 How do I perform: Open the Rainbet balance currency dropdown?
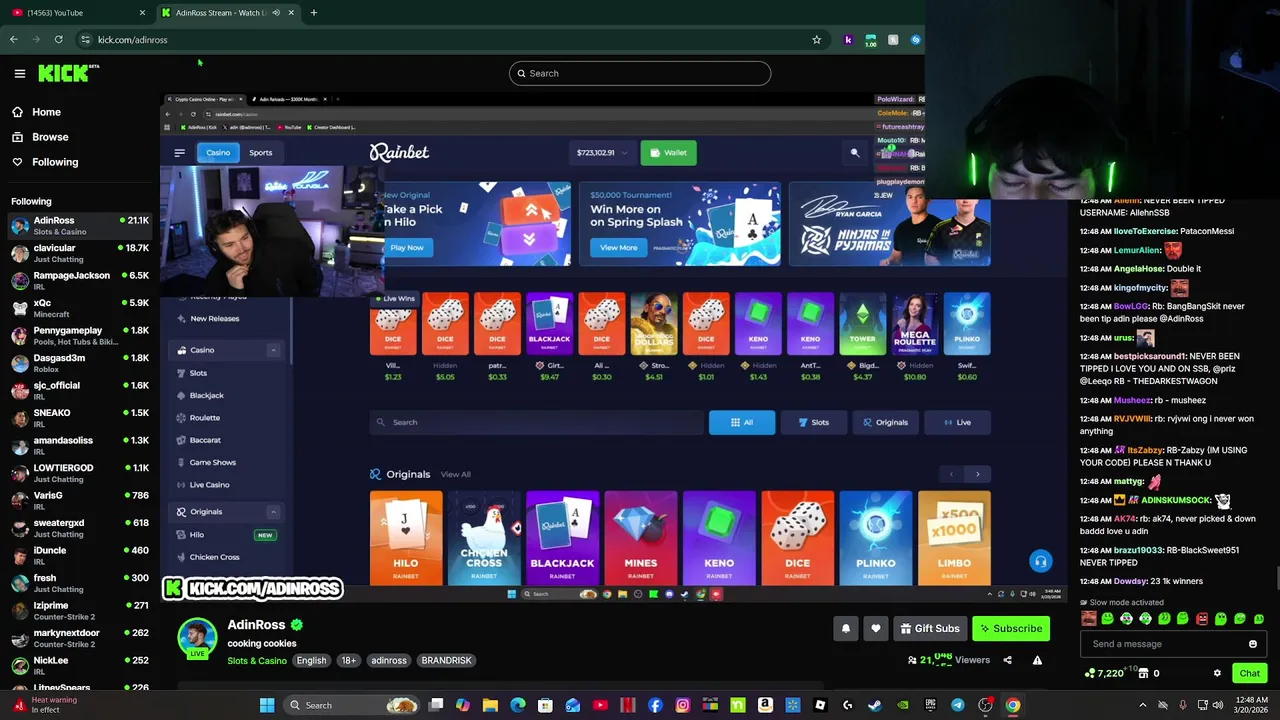(x=624, y=153)
